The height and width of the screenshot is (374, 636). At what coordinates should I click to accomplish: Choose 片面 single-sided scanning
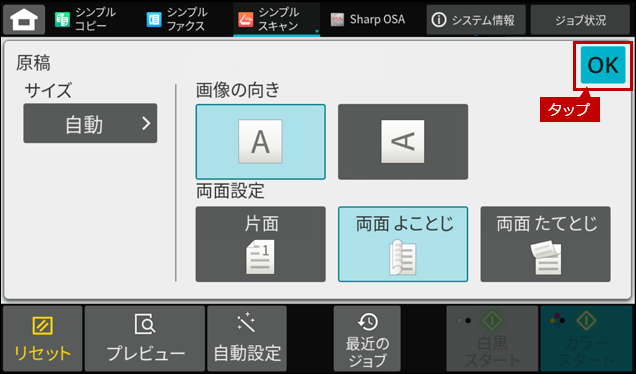click(x=260, y=244)
